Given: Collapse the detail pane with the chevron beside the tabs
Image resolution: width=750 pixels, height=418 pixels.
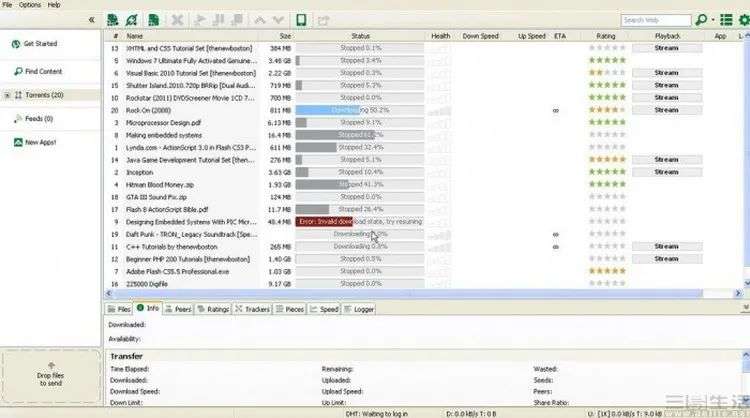Looking at the screenshot, I should (x=745, y=308).
